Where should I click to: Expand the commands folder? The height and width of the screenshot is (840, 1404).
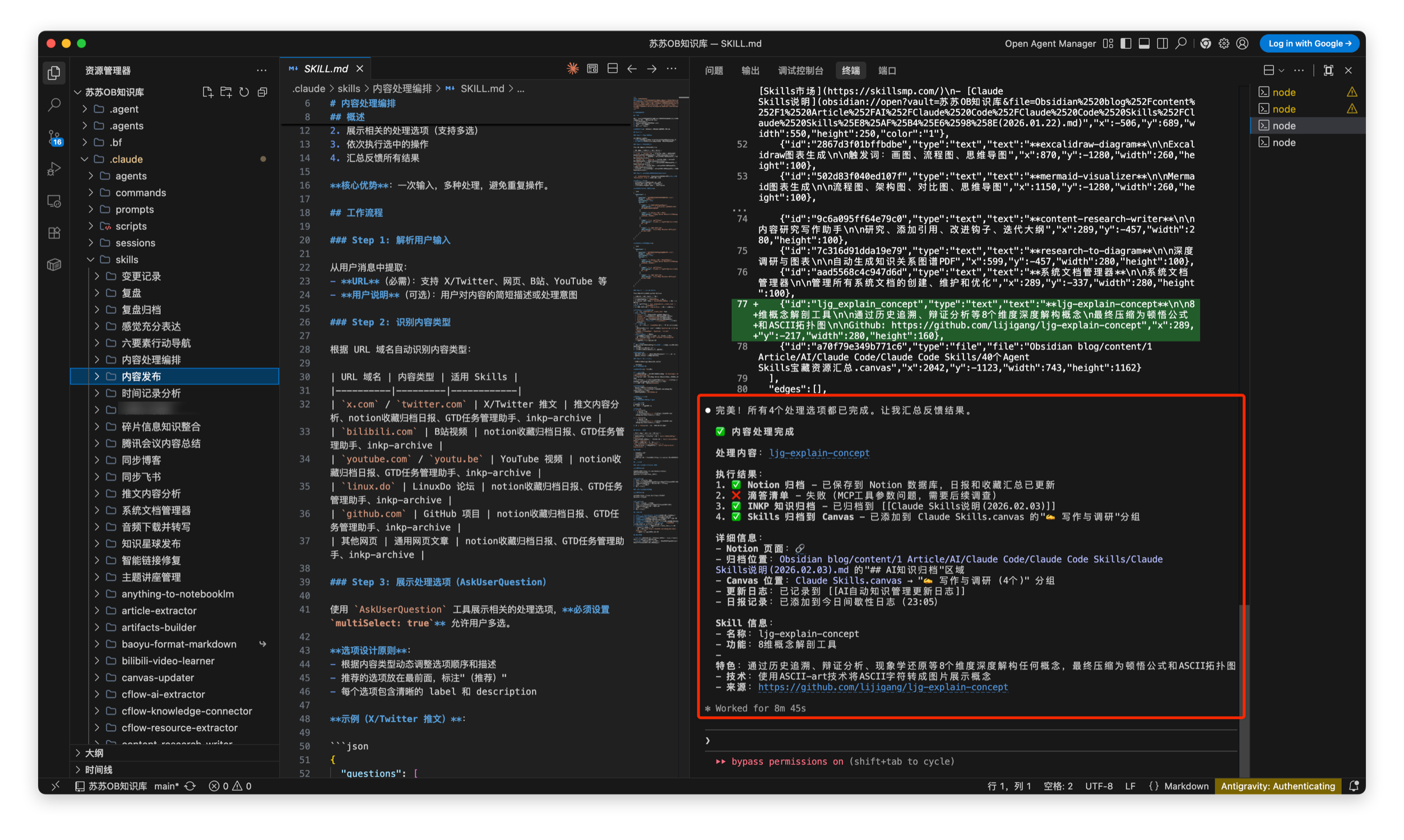pyautogui.click(x=140, y=192)
